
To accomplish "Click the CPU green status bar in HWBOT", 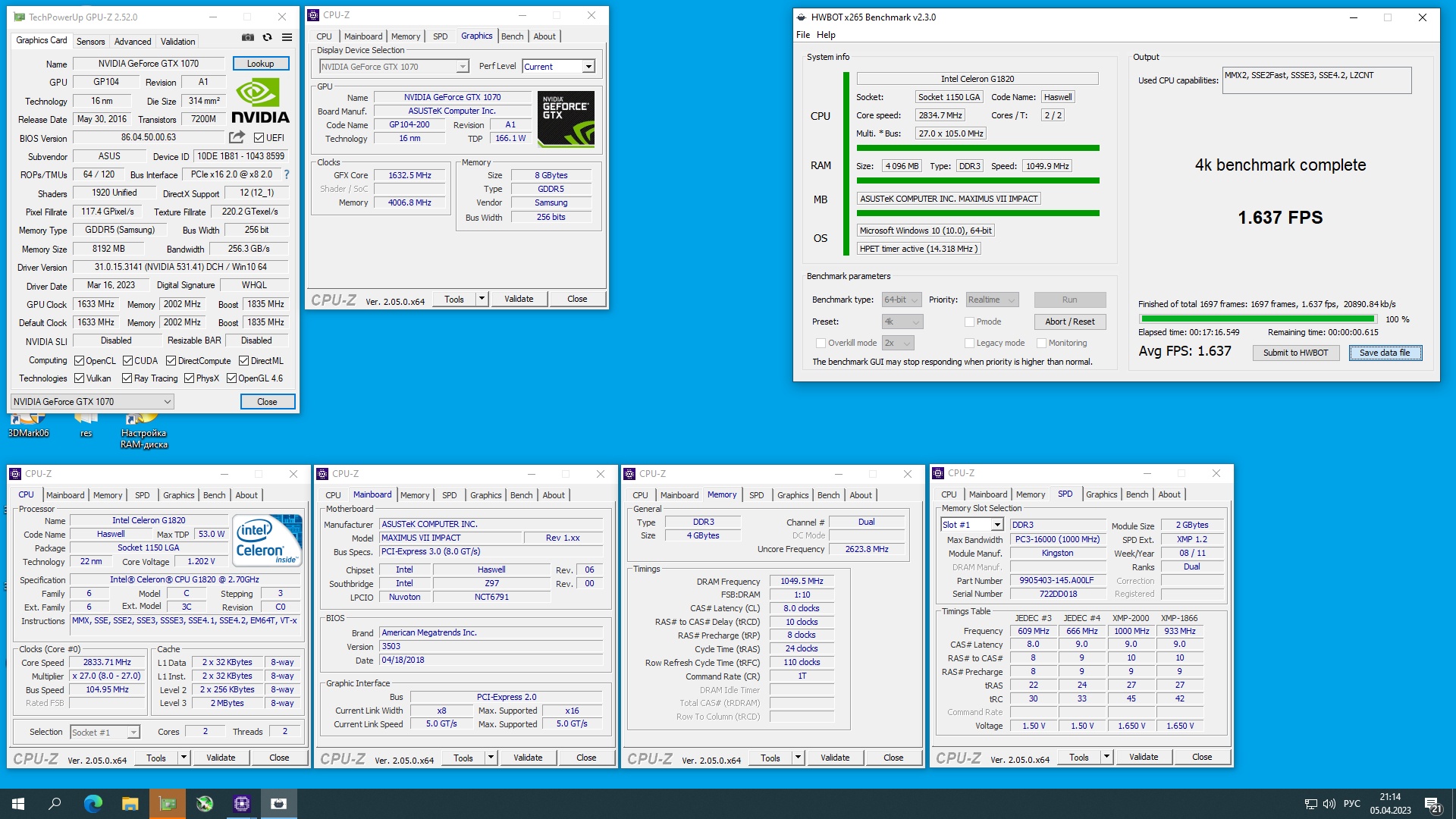I will pyautogui.click(x=977, y=148).
